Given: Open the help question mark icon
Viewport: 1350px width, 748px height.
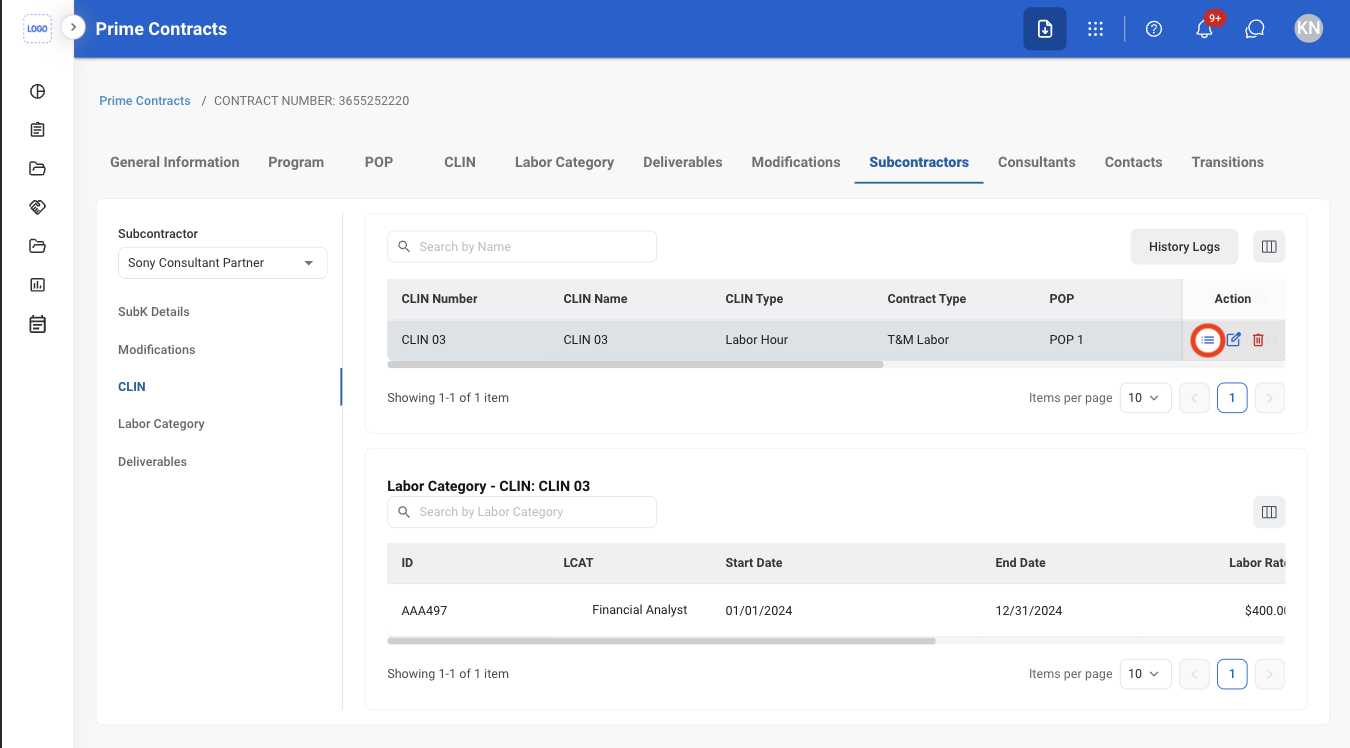Looking at the screenshot, I should coord(1154,29).
